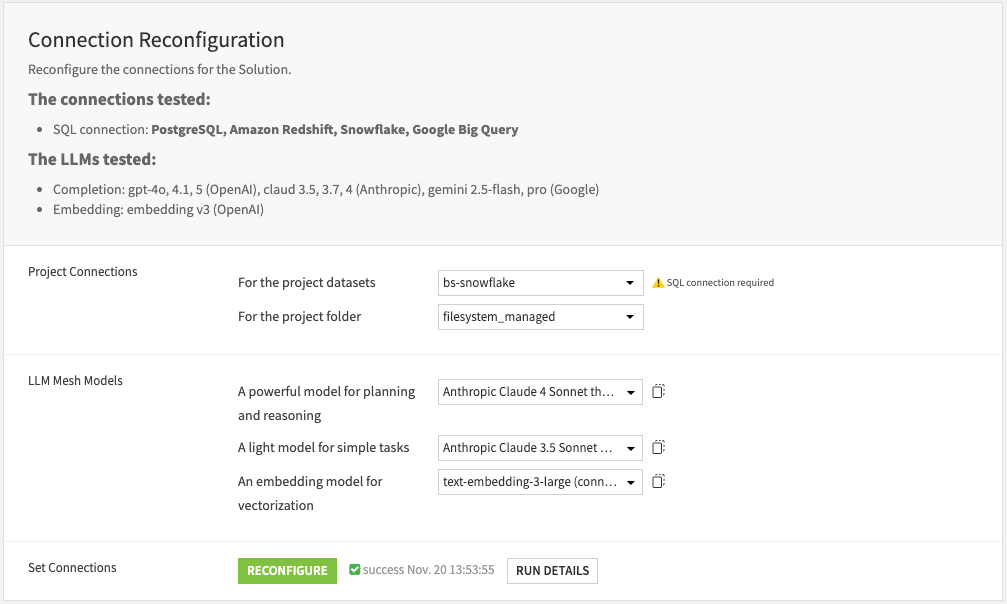Copy the light model identifier

(x=658, y=447)
